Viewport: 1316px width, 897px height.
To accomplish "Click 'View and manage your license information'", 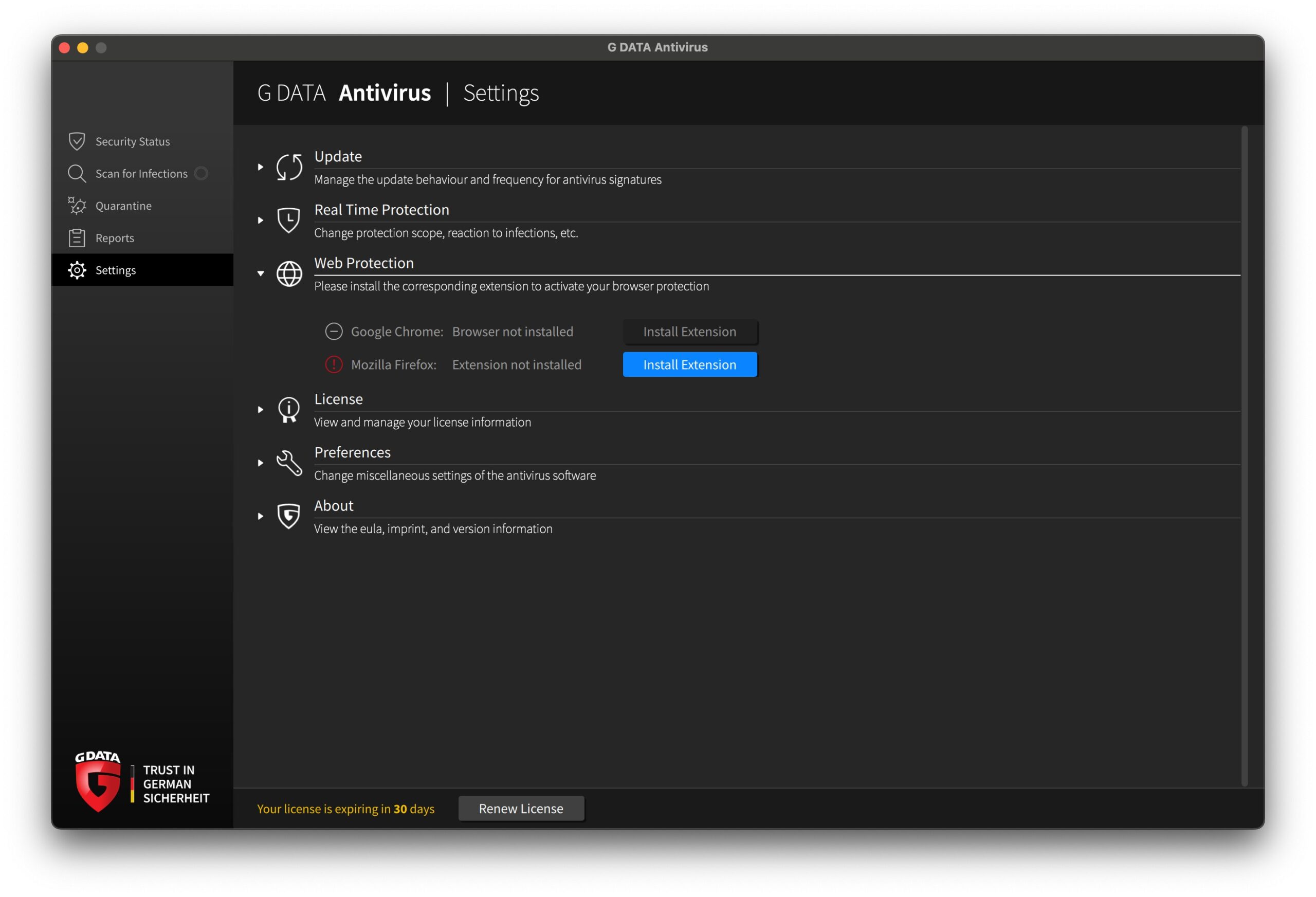I will click(x=423, y=422).
